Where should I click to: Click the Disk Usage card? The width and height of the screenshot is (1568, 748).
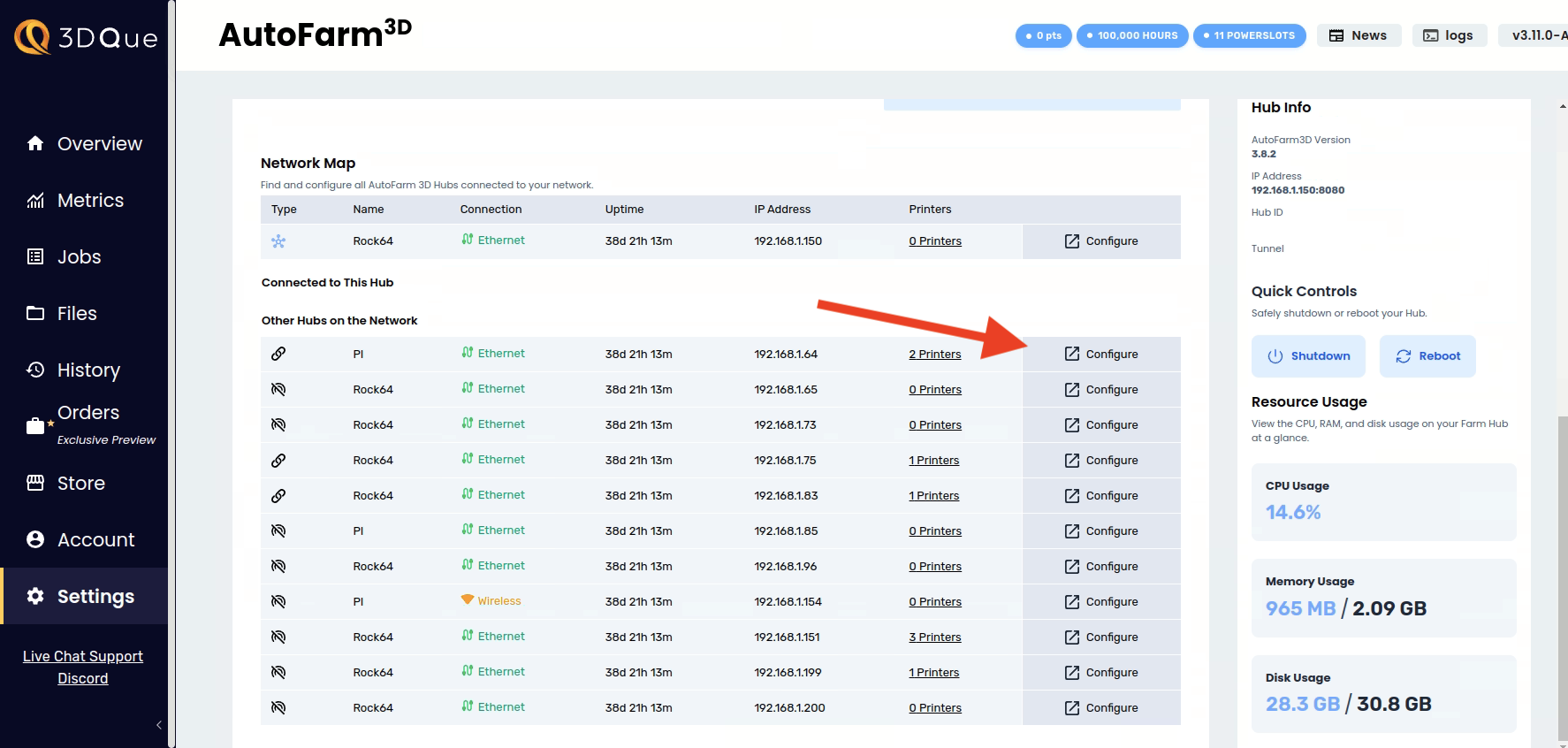(x=1384, y=694)
